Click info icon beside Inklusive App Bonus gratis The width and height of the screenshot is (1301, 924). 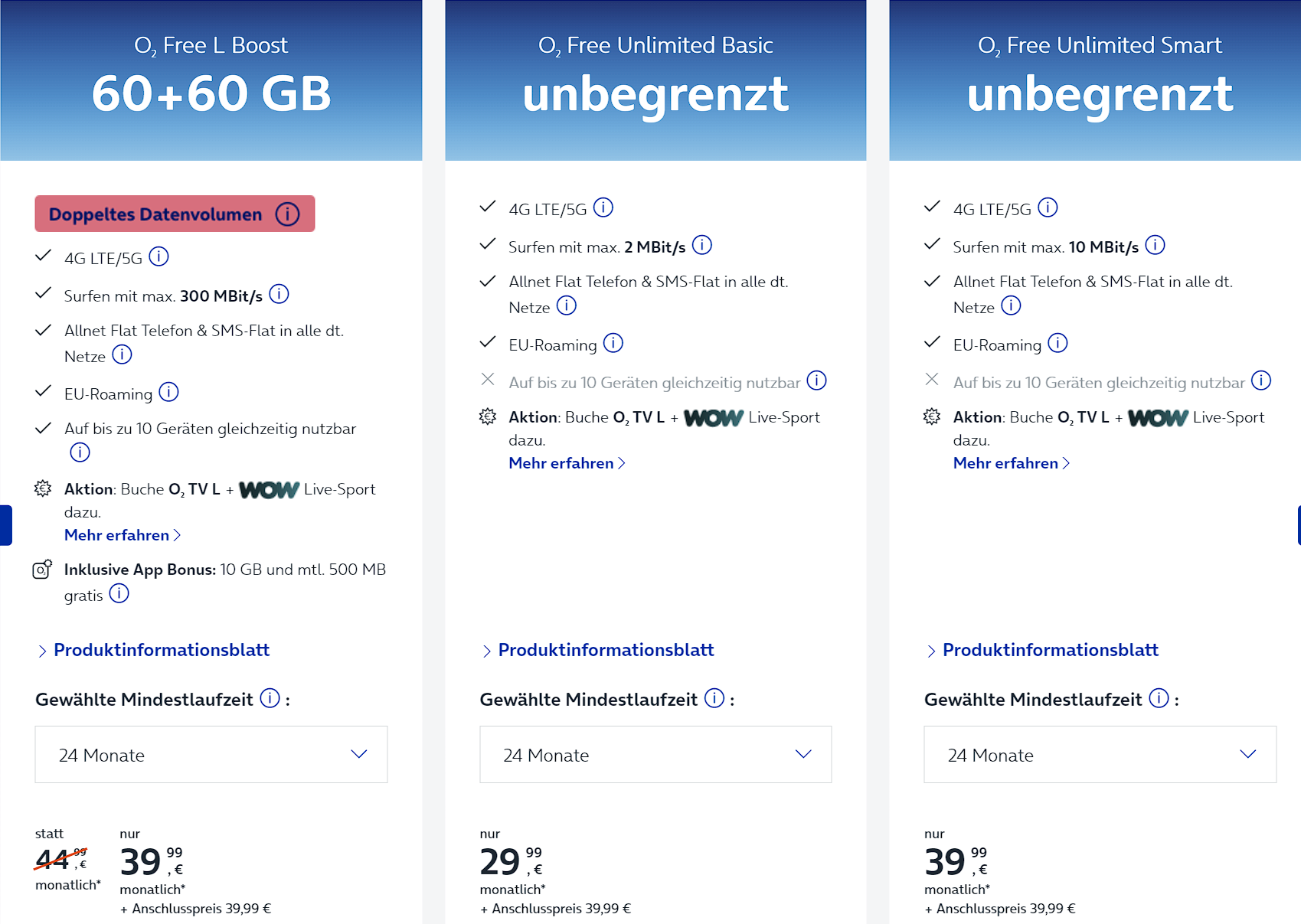click(119, 593)
